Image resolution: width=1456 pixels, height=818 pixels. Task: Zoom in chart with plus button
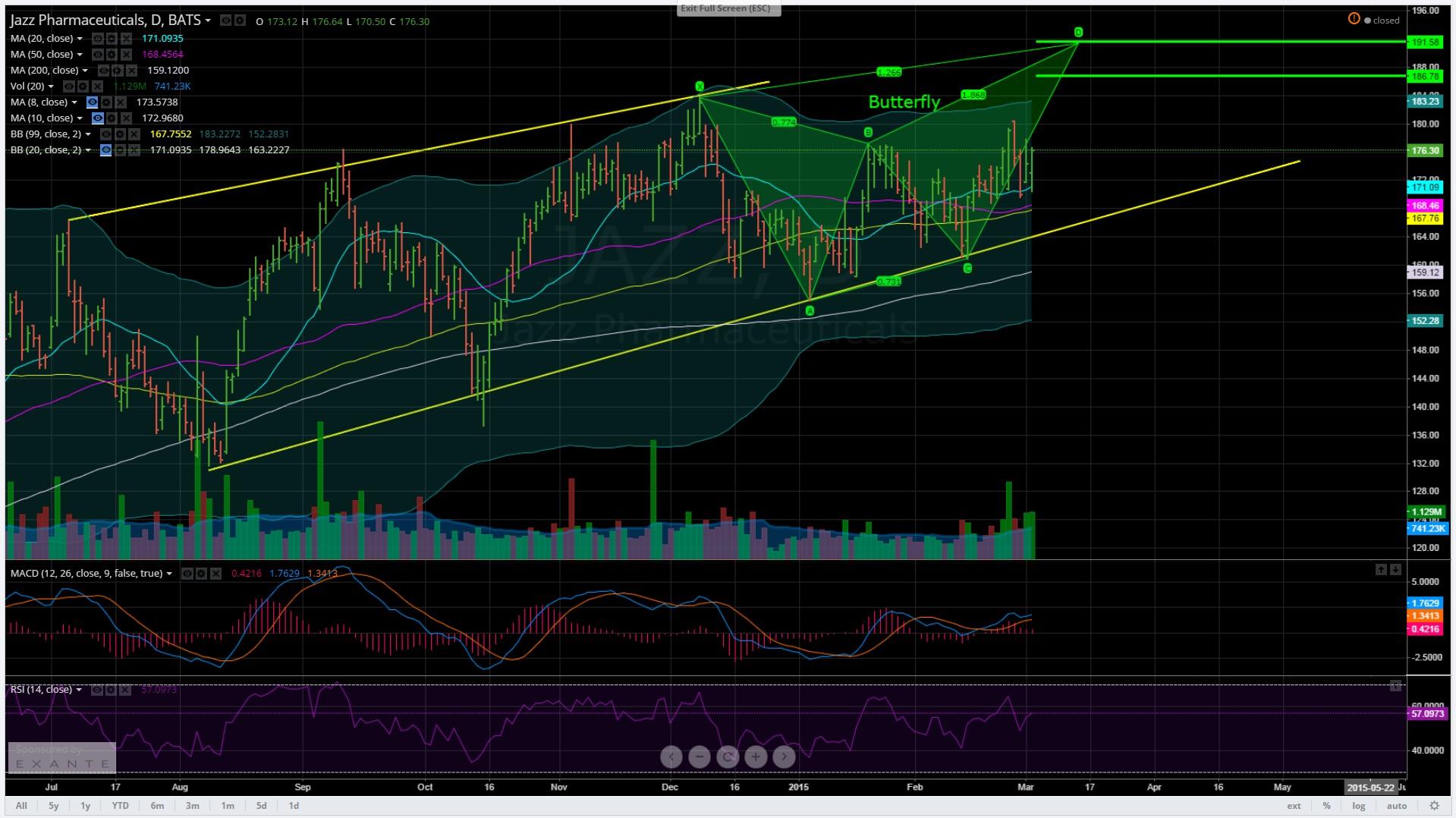(x=756, y=757)
